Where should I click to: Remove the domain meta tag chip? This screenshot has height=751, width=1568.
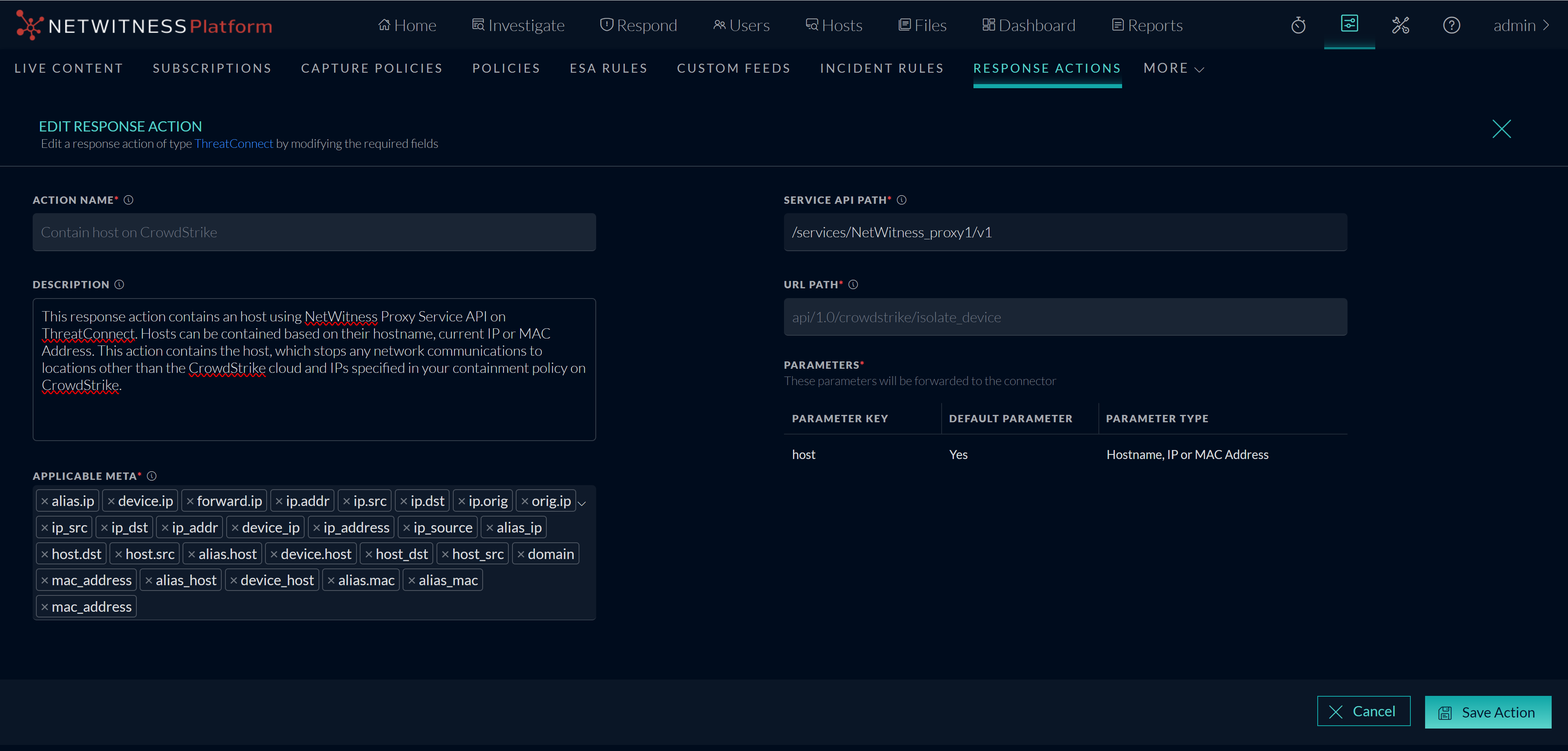tap(522, 554)
